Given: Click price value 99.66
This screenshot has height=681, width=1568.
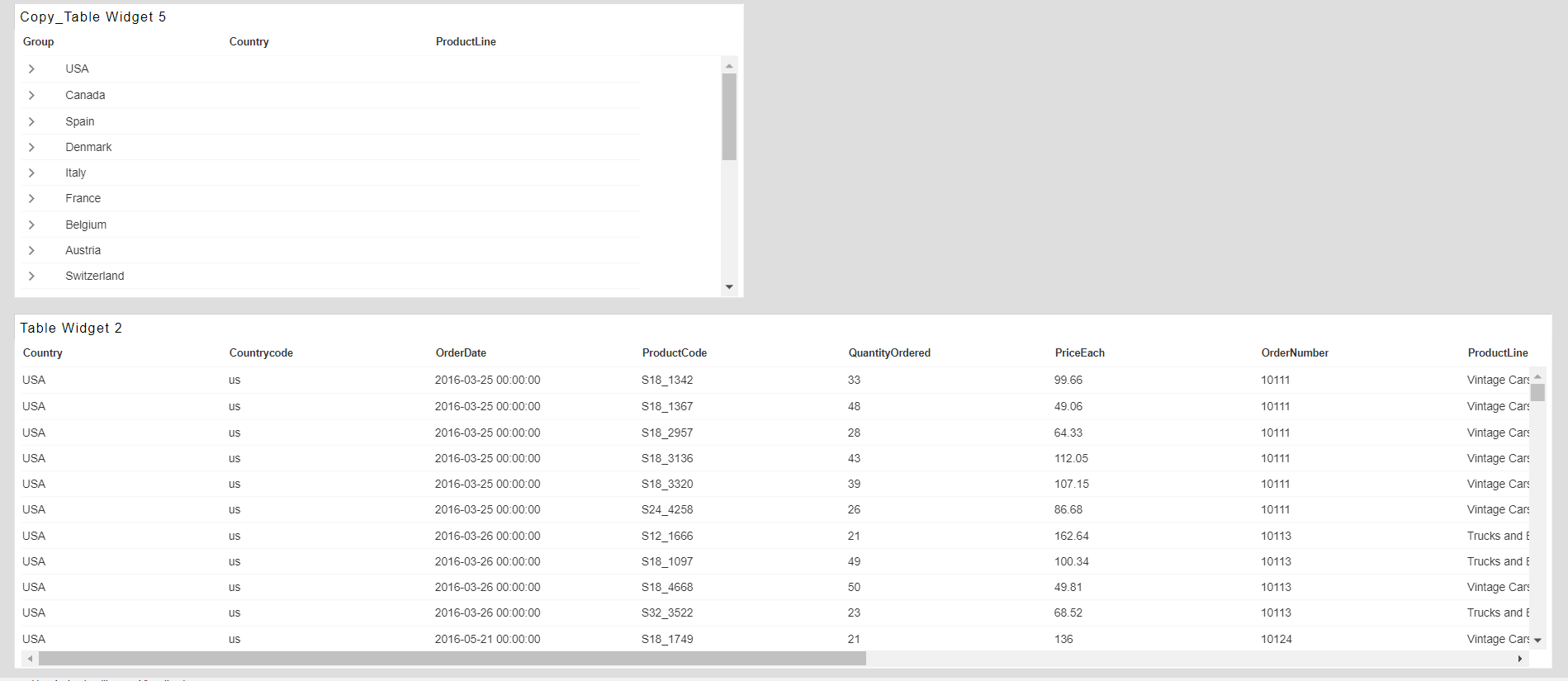Looking at the screenshot, I should (x=1068, y=381).
